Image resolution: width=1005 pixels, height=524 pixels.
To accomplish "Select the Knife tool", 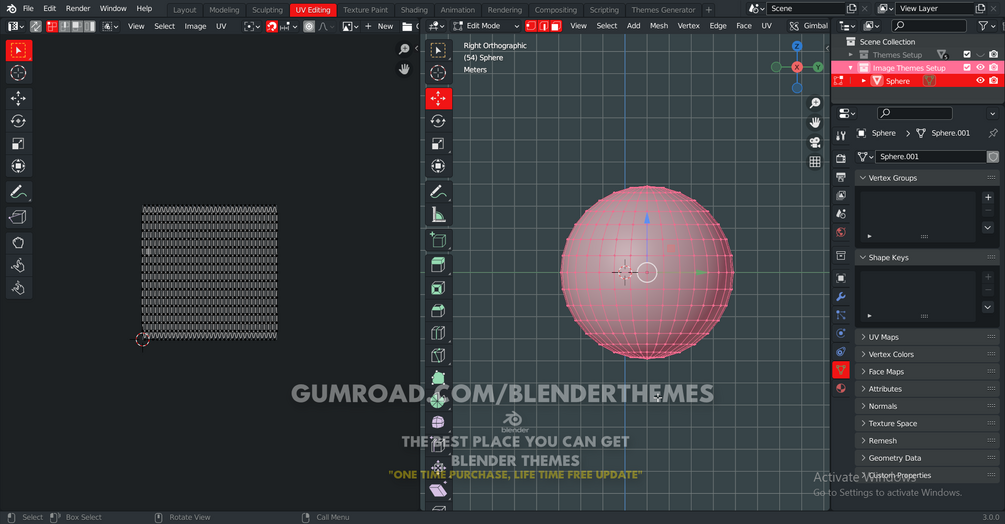I will click(438, 356).
